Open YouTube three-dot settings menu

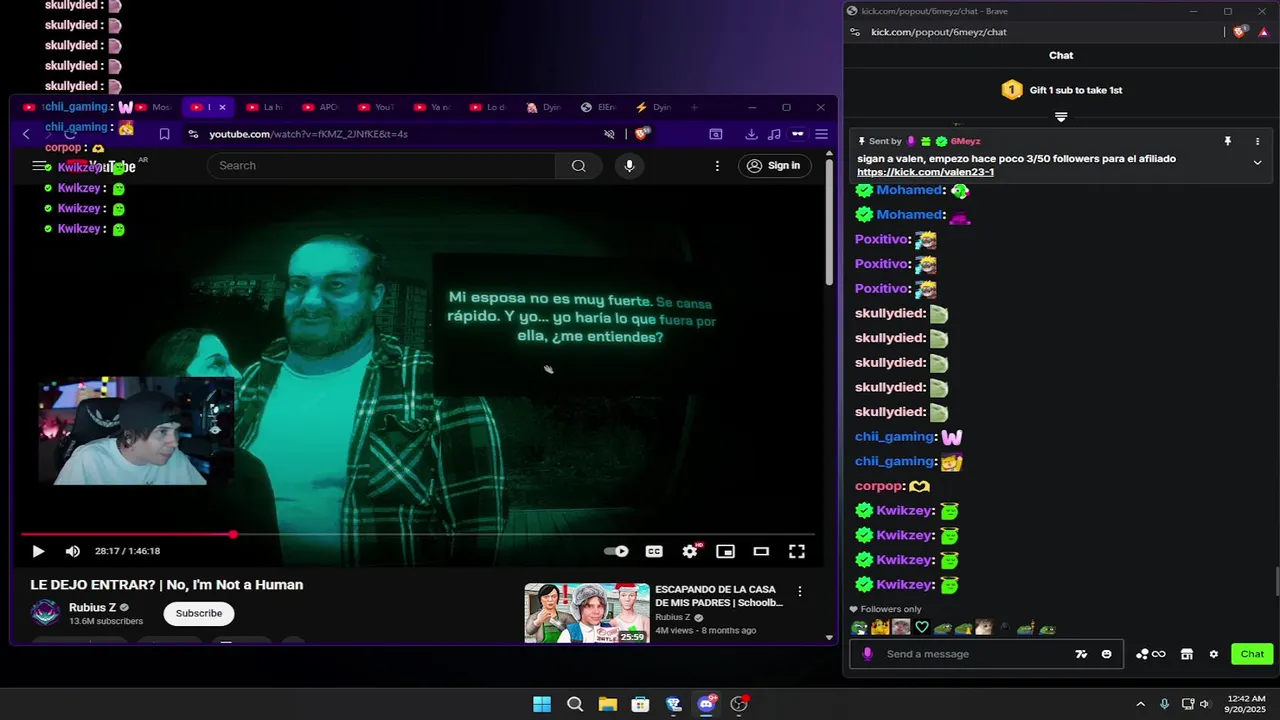tap(717, 166)
